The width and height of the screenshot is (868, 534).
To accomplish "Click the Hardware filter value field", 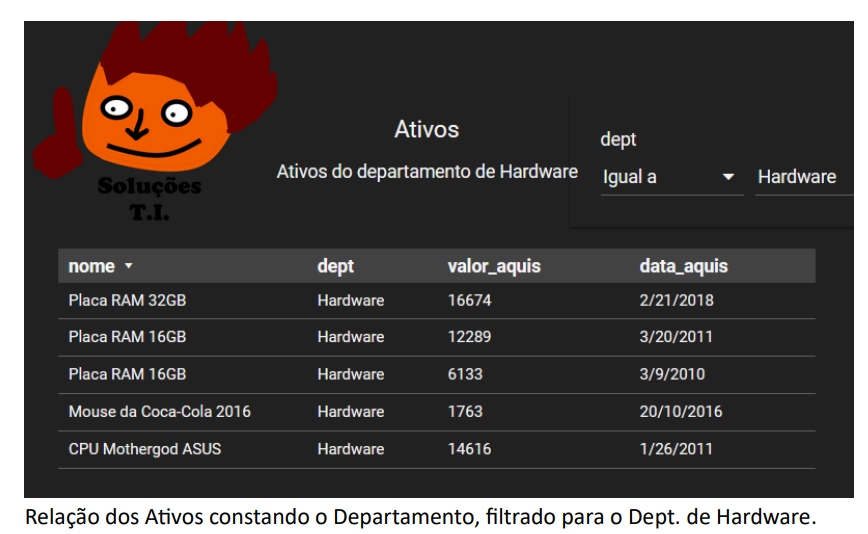I will coord(804,177).
